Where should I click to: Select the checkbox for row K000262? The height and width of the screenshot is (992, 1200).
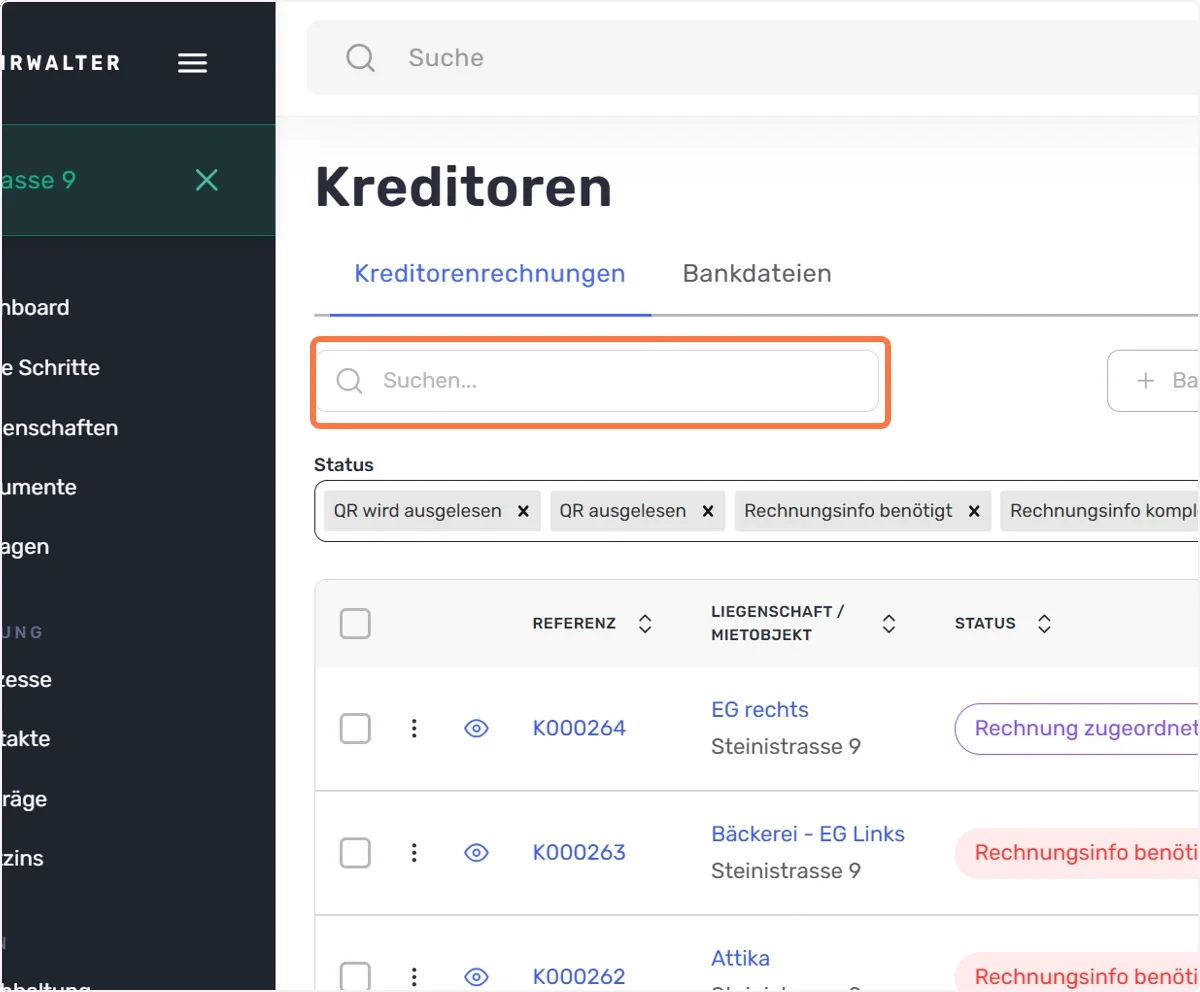point(355,977)
